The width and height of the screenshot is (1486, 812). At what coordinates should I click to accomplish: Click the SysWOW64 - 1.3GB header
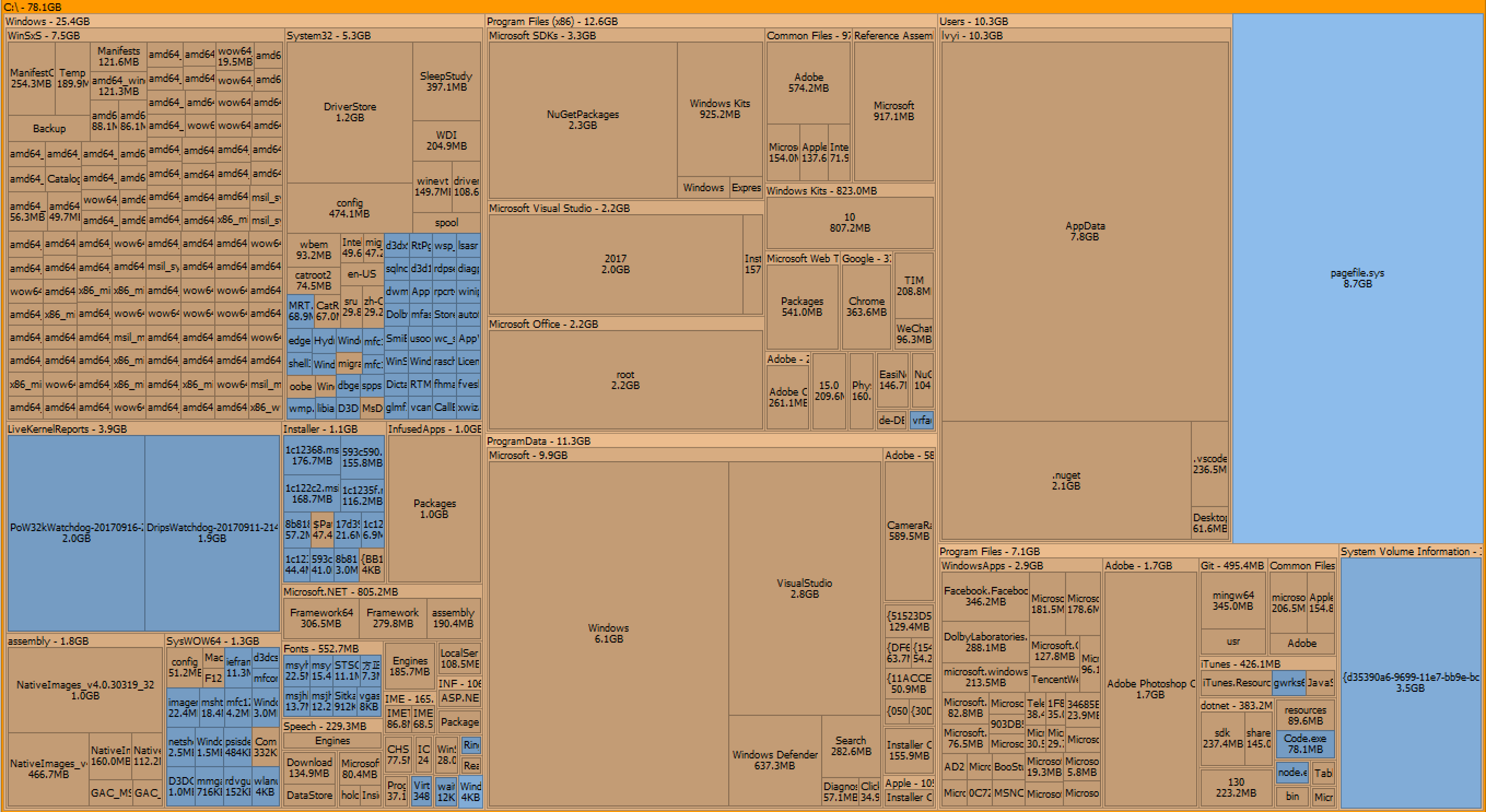click(x=223, y=642)
